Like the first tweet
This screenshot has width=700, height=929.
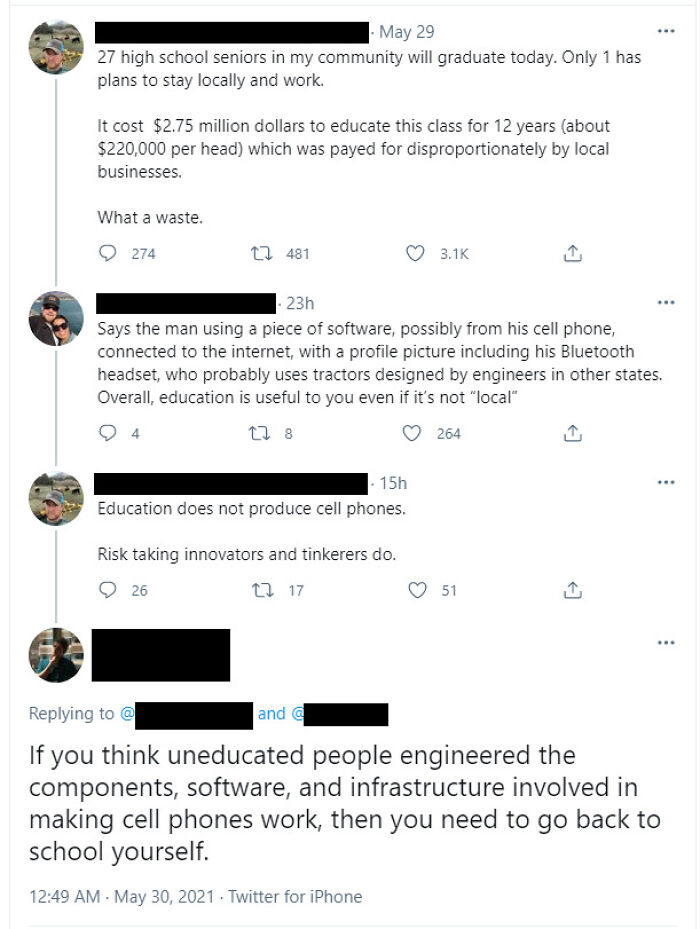[415, 253]
